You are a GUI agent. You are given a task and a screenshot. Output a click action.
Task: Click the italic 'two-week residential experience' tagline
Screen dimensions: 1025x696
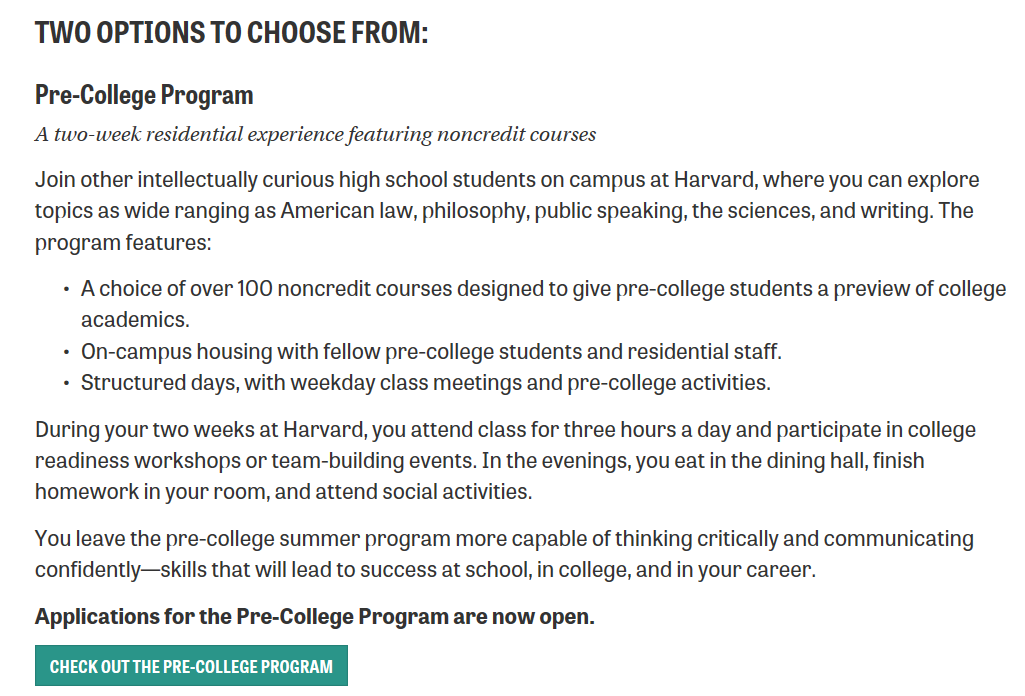[315, 134]
